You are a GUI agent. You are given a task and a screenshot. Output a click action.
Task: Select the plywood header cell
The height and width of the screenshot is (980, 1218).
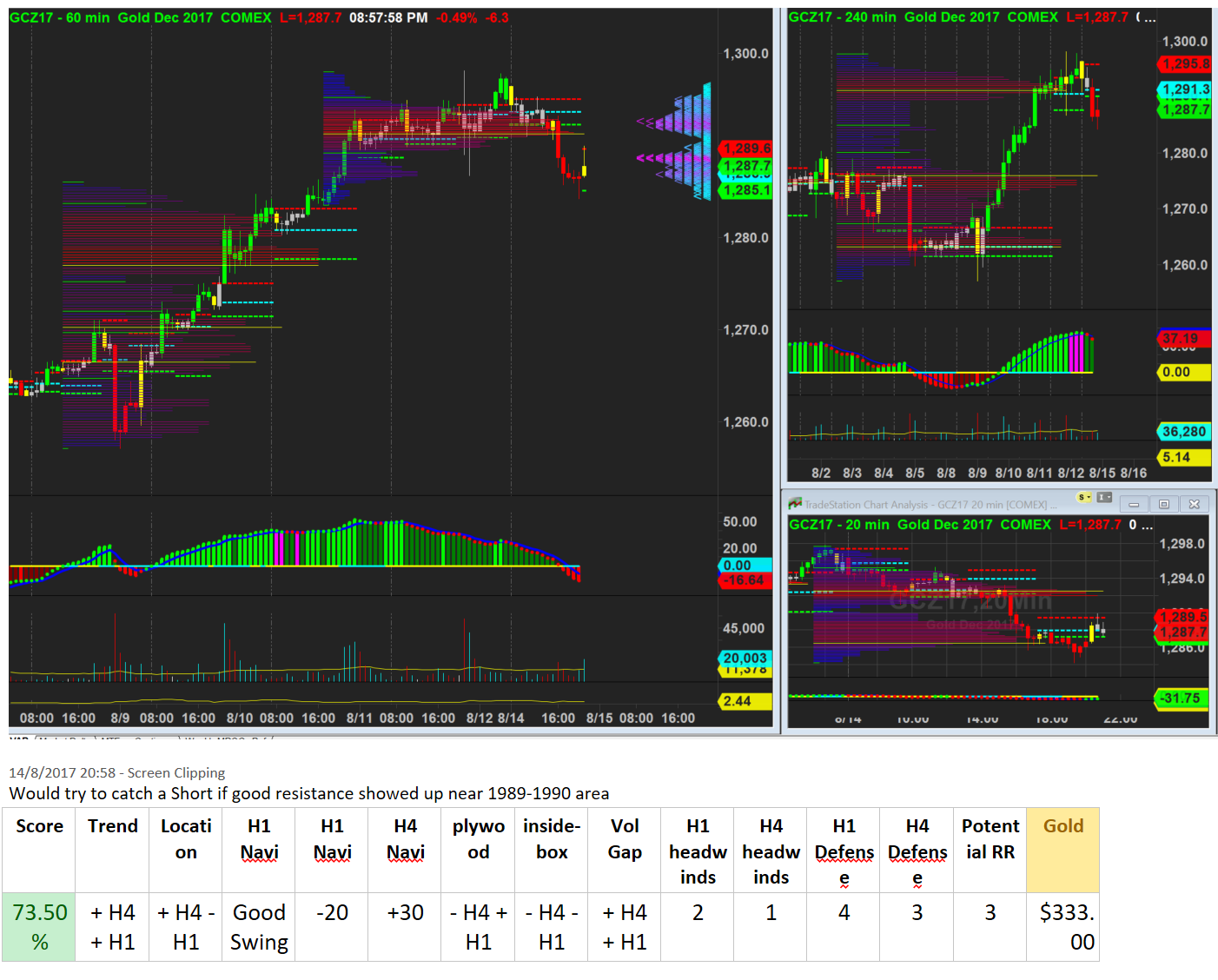(x=478, y=851)
